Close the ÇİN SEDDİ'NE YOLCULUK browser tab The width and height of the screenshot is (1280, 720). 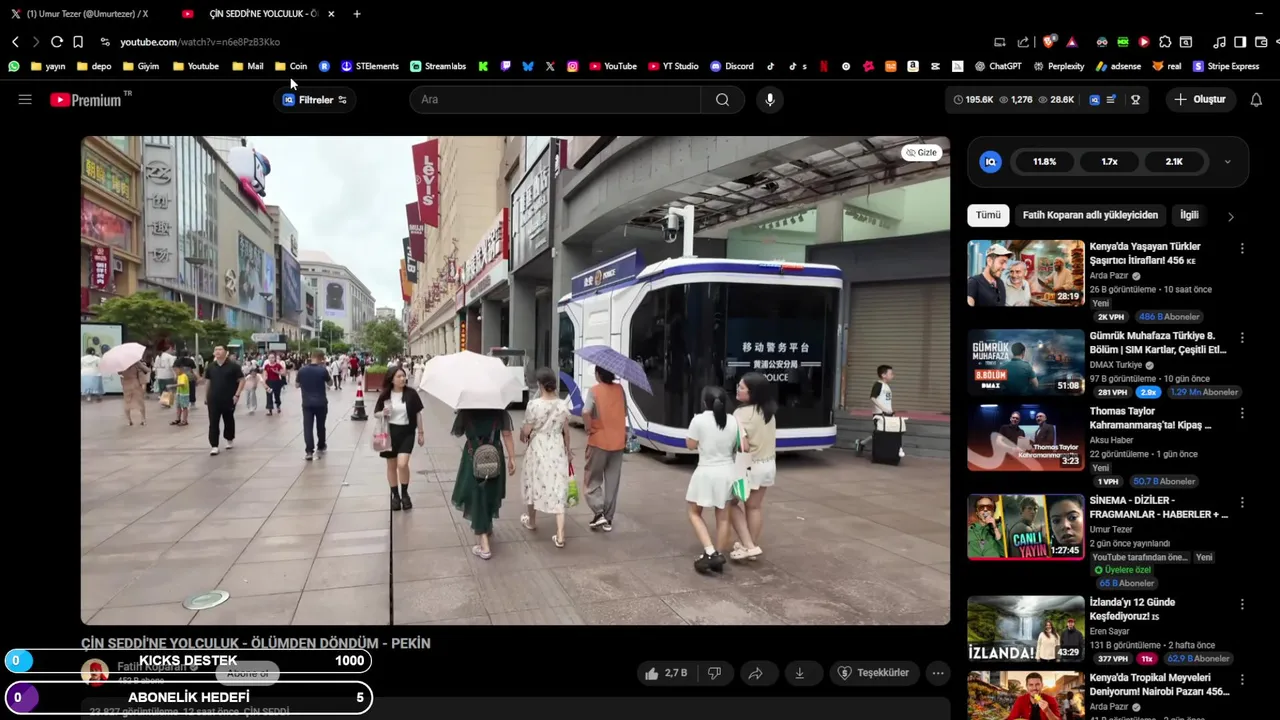point(331,14)
